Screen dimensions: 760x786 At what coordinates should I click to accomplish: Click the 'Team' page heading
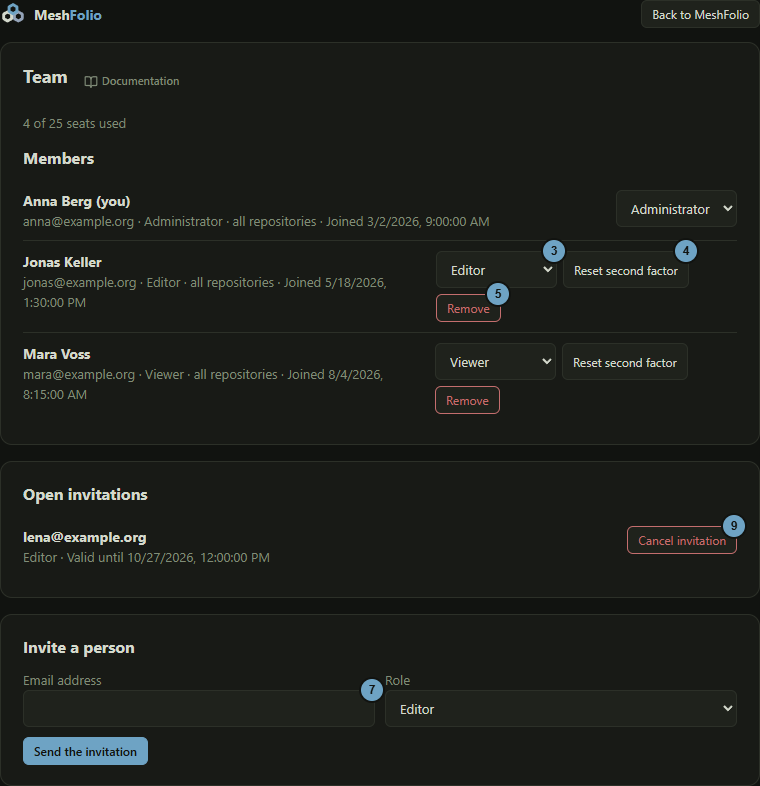click(x=45, y=77)
